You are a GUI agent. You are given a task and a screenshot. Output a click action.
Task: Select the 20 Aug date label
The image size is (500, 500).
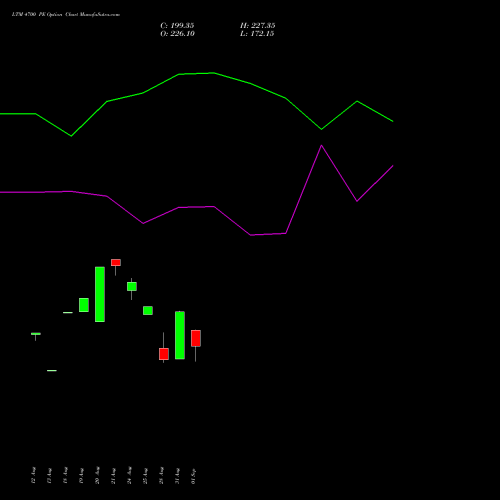[x=97, y=475]
